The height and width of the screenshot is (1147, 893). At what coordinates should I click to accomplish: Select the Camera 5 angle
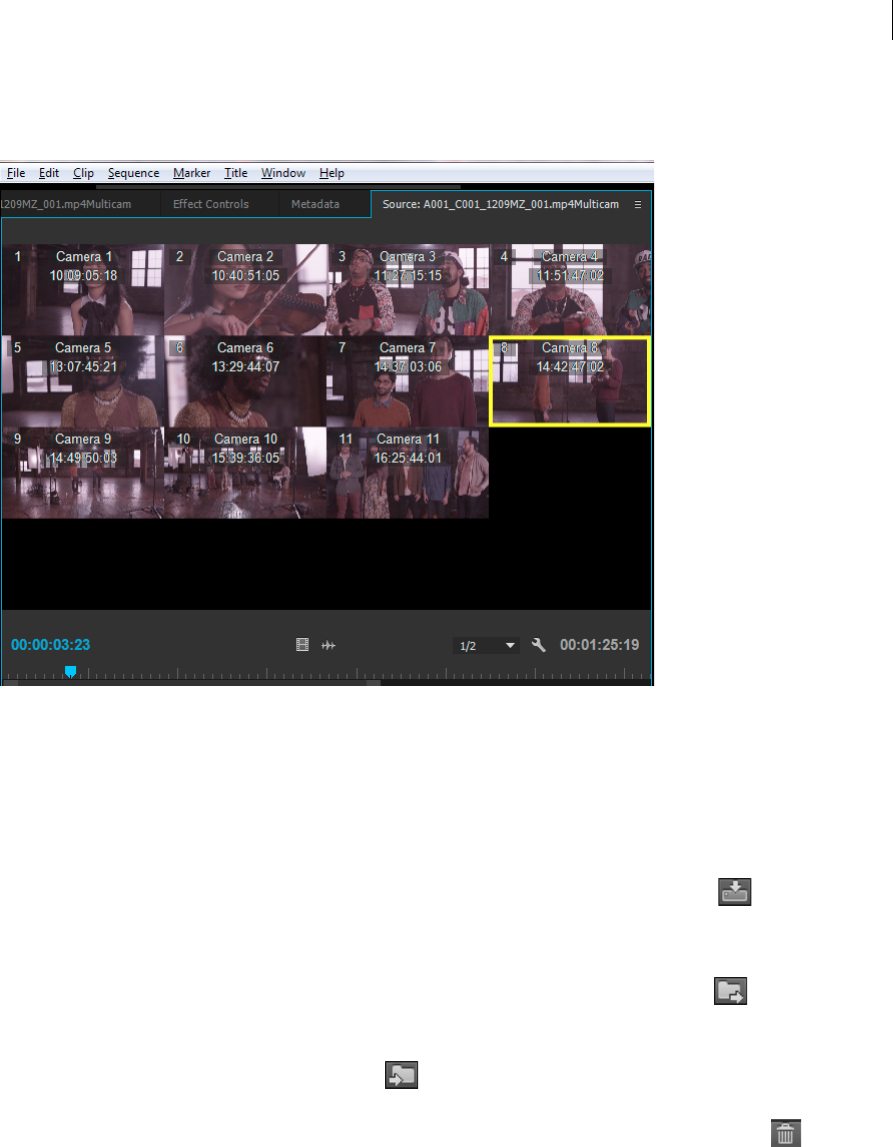pyautogui.click(x=83, y=381)
